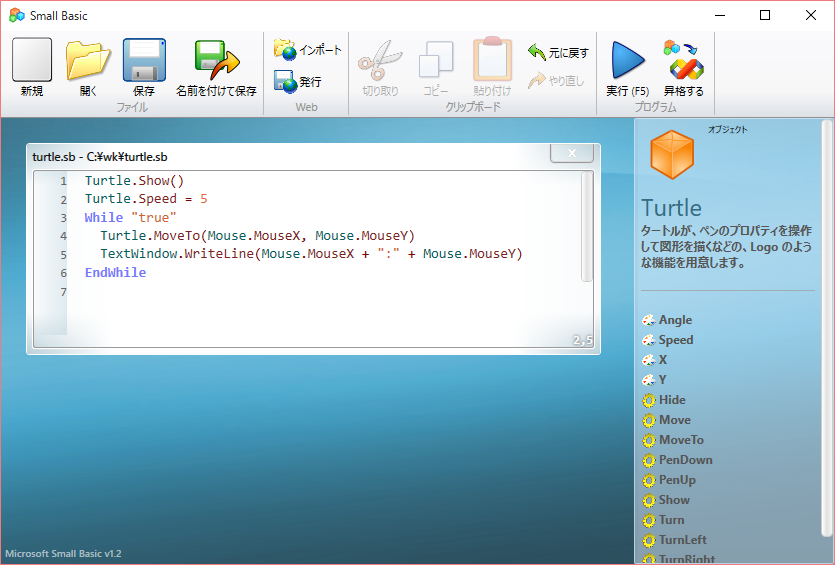Click the 貼り付け (Paste) clipboard icon
The image size is (835, 565).
tap(492, 62)
